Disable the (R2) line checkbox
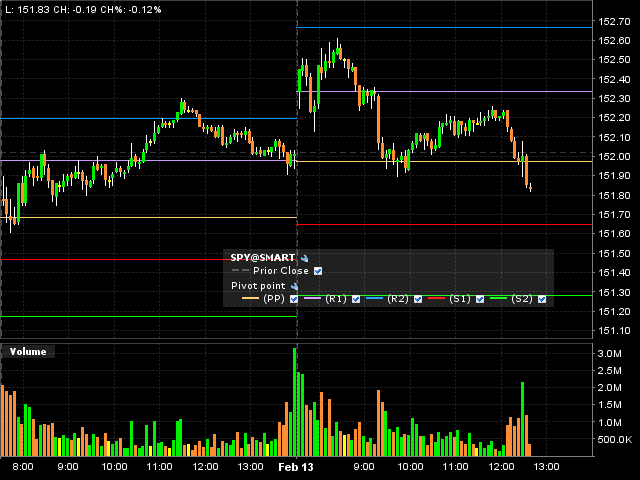 tap(418, 299)
